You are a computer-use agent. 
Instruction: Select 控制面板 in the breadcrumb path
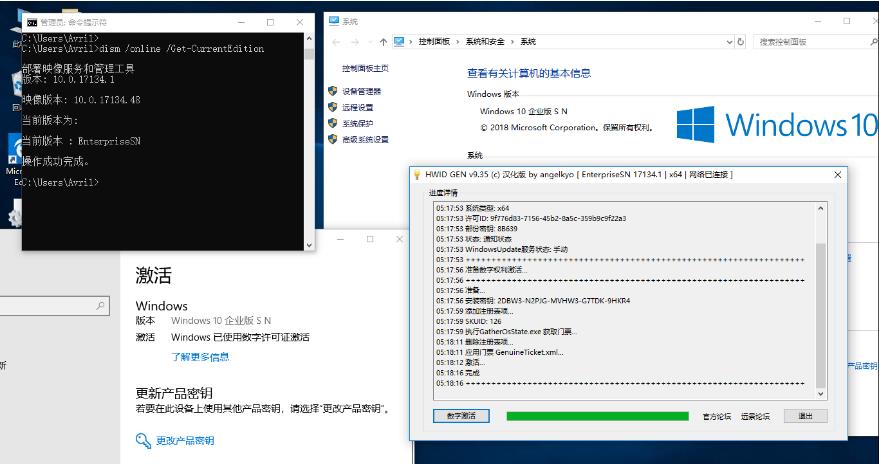tap(435, 42)
